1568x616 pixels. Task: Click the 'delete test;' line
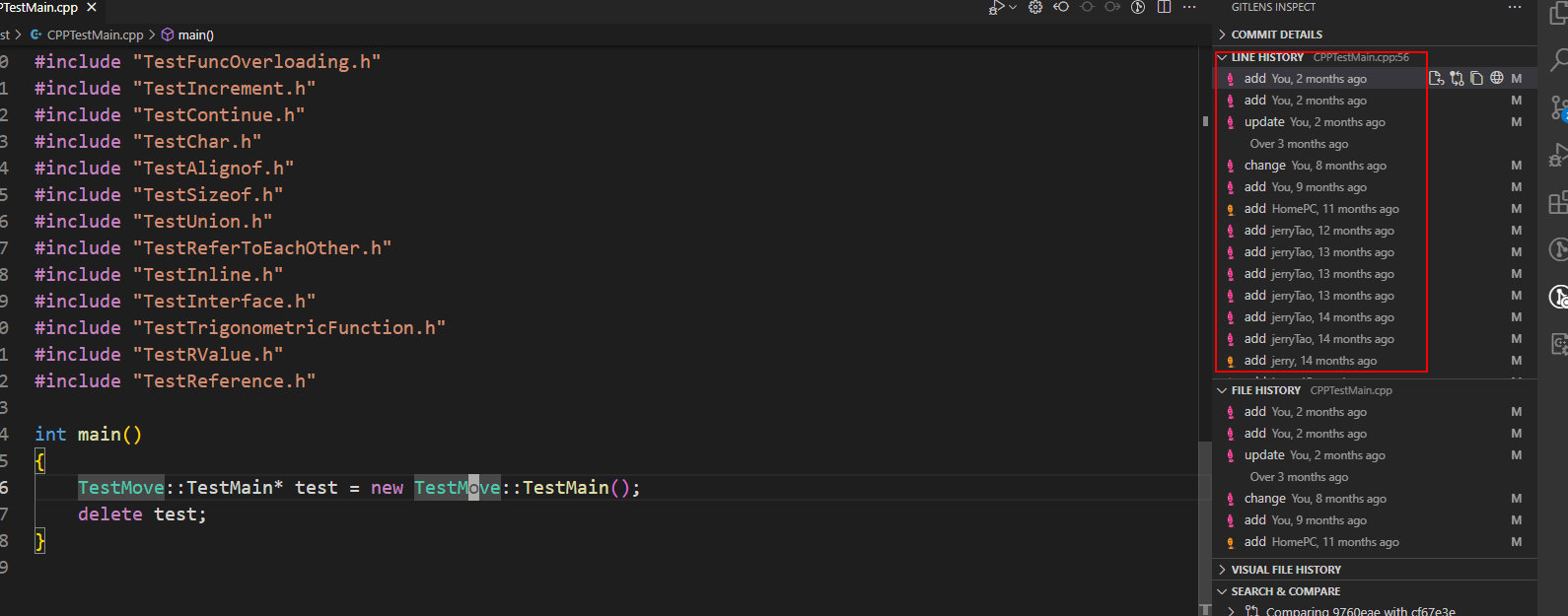142,513
